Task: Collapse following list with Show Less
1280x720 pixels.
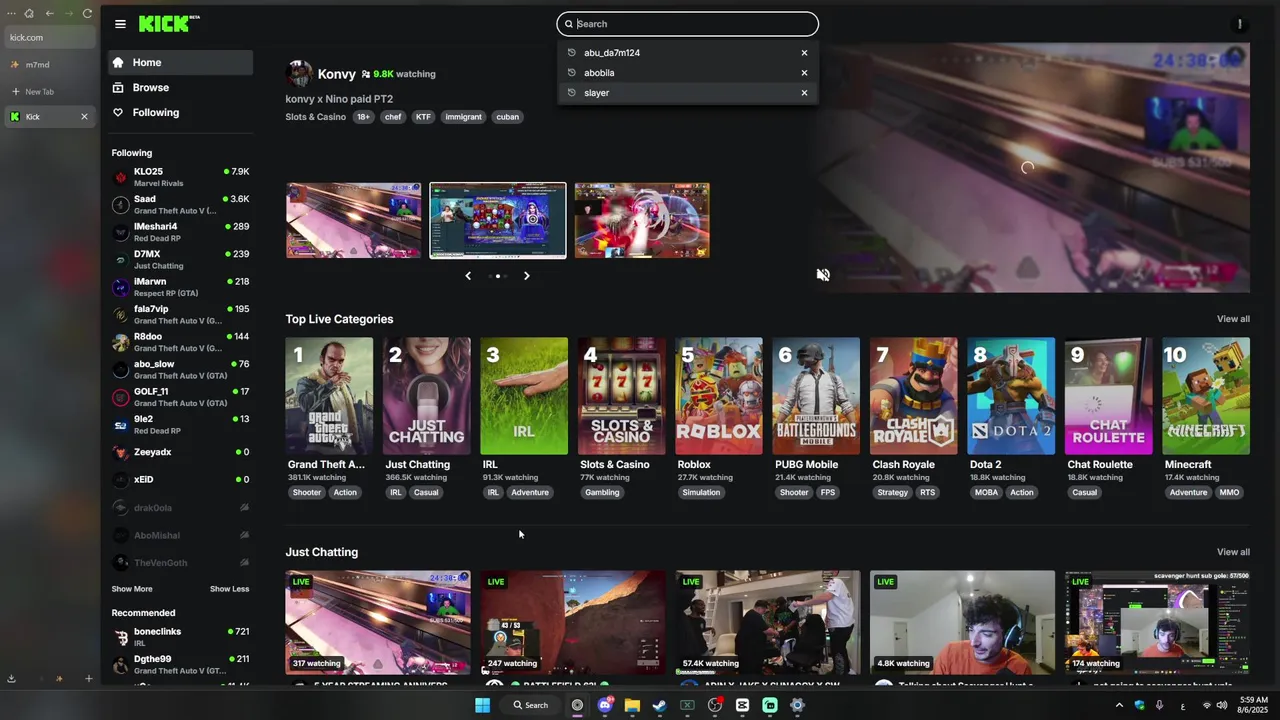Action: tap(229, 589)
